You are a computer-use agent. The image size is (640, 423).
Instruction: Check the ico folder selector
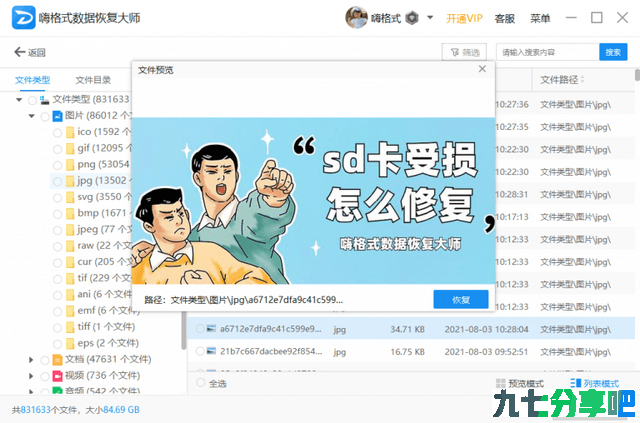(58, 133)
